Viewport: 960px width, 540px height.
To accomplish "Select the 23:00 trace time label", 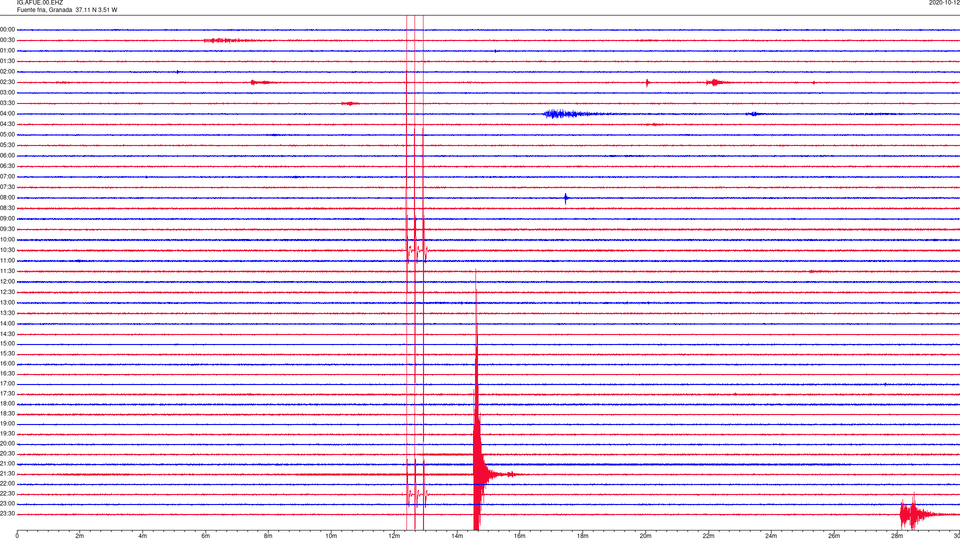I will 7,504.
